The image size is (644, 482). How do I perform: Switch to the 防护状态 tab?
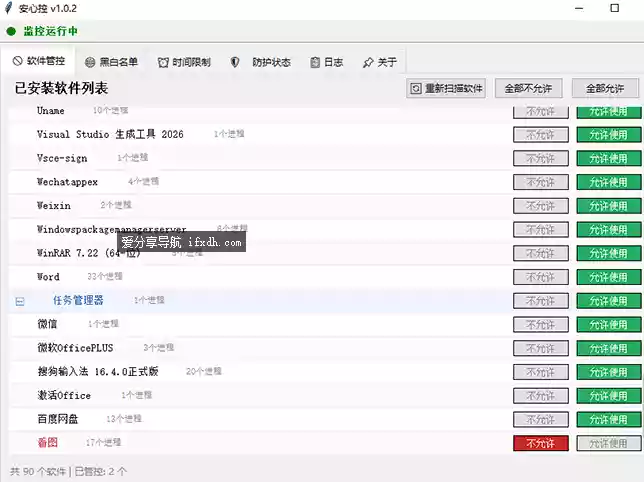[260, 62]
